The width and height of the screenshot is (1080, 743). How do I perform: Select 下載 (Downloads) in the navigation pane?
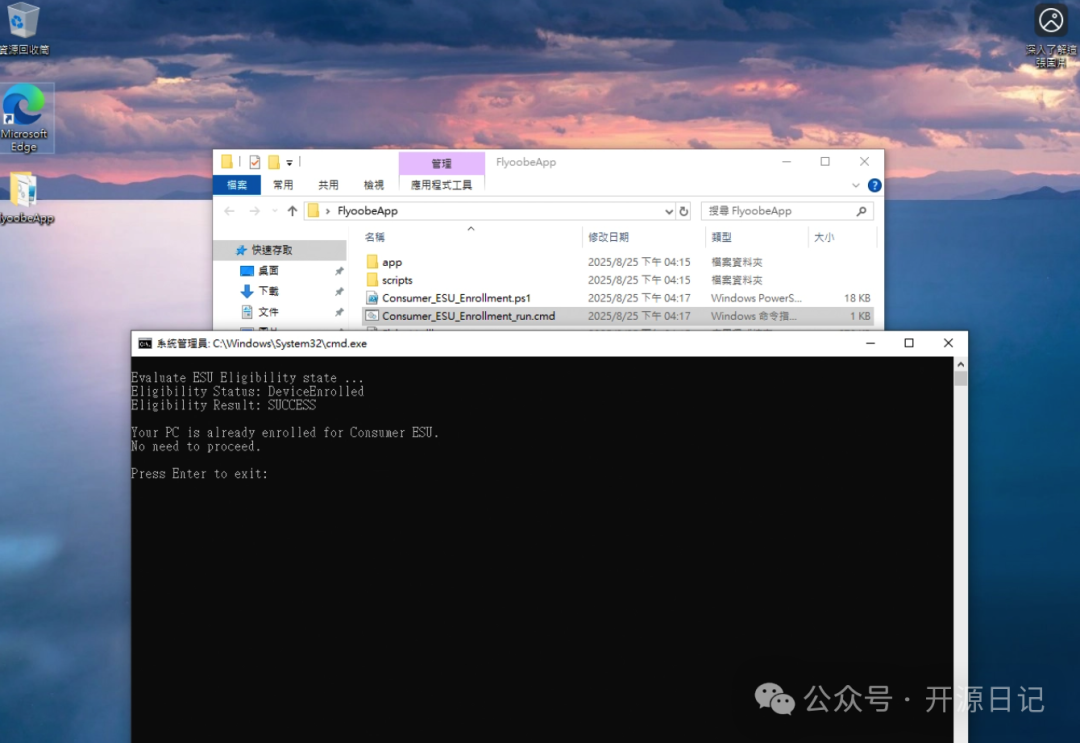[x=268, y=291]
